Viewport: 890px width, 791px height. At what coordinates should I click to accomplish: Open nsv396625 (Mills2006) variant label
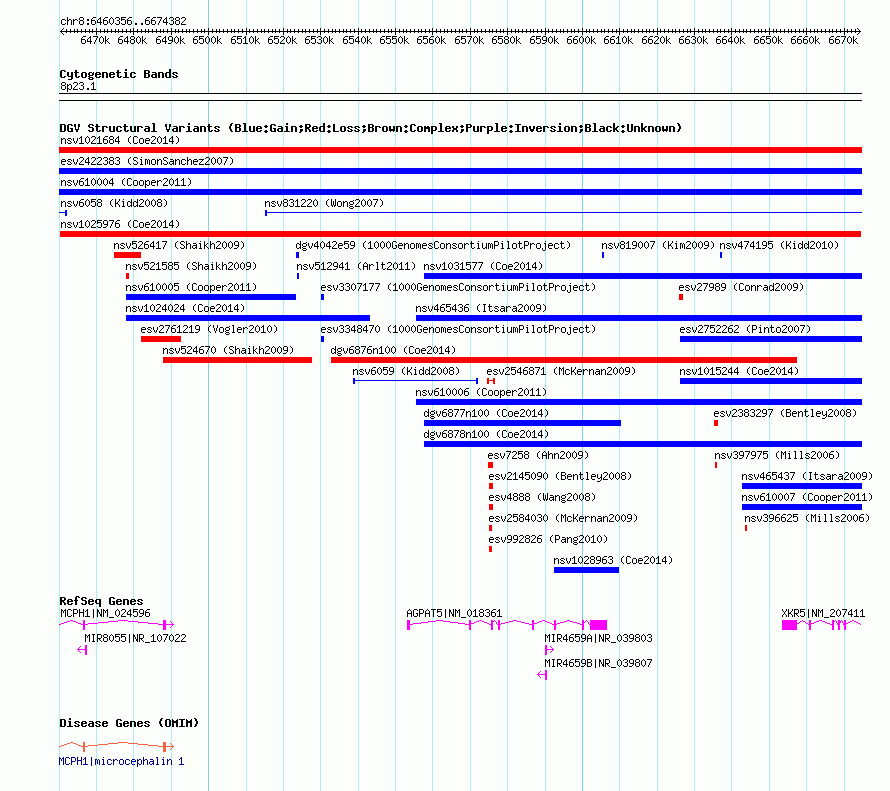click(x=807, y=518)
